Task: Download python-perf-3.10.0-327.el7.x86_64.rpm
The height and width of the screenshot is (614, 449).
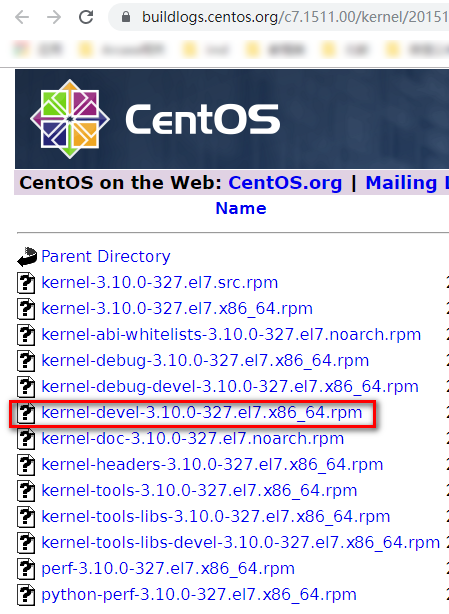Action: (199, 594)
